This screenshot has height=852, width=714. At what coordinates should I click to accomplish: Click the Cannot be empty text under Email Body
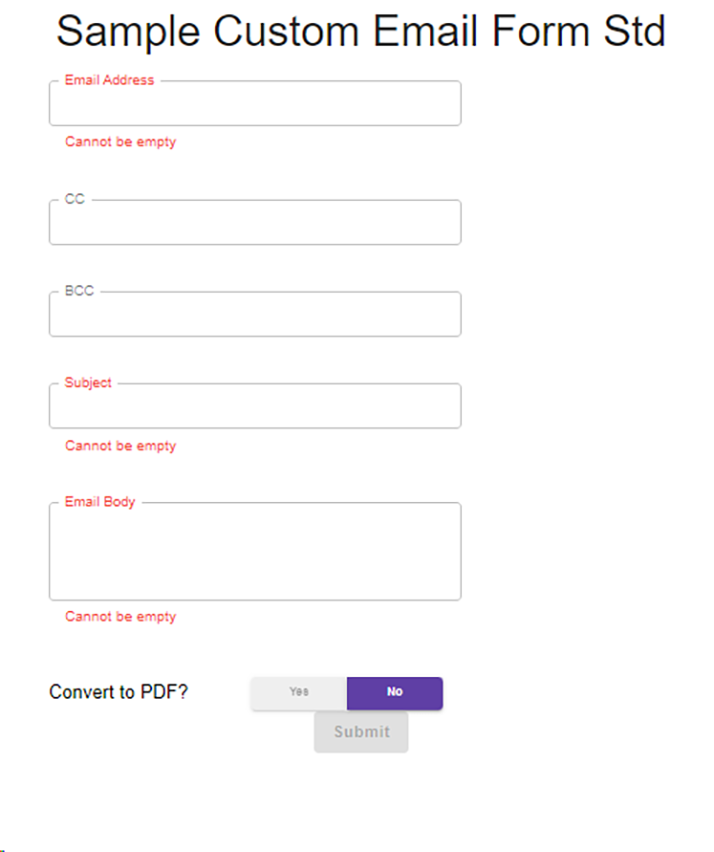[121, 617]
